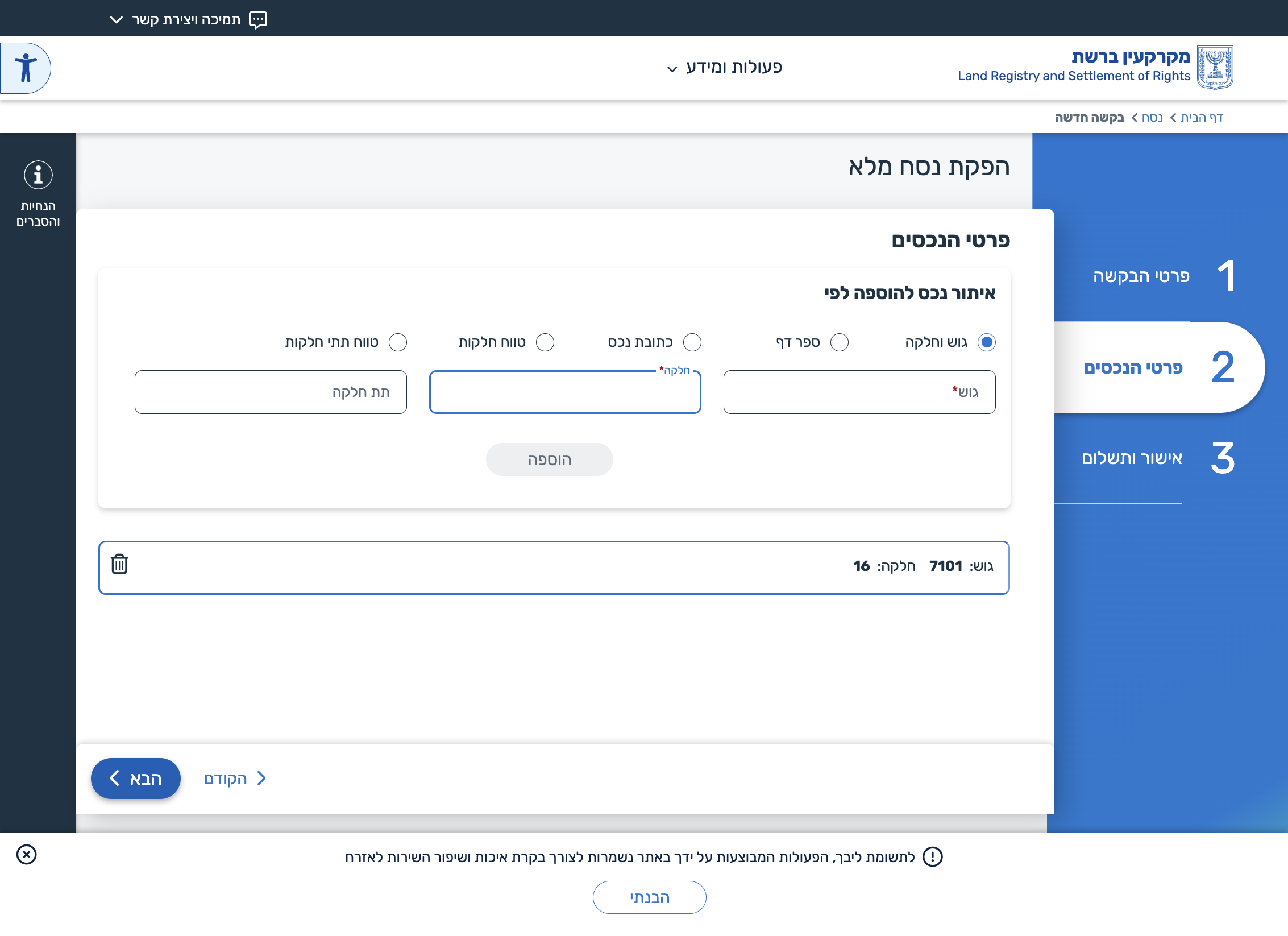This screenshot has height=936, width=1288.
Task: Click the הקודם previous link
Action: [235, 778]
